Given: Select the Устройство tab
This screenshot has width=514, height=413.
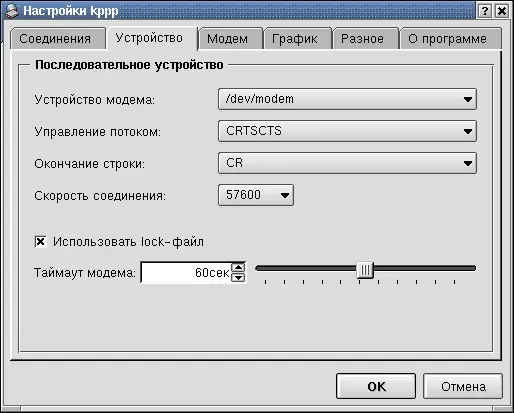Looking at the screenshot, I should pos(152,38).
